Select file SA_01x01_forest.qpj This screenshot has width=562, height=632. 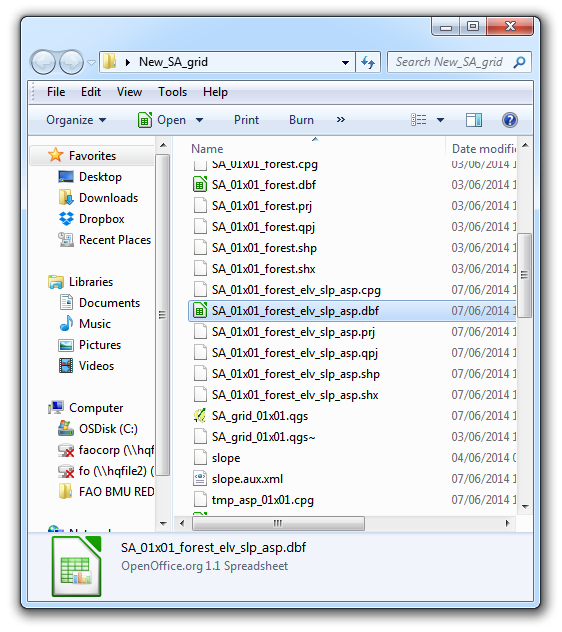263,227
